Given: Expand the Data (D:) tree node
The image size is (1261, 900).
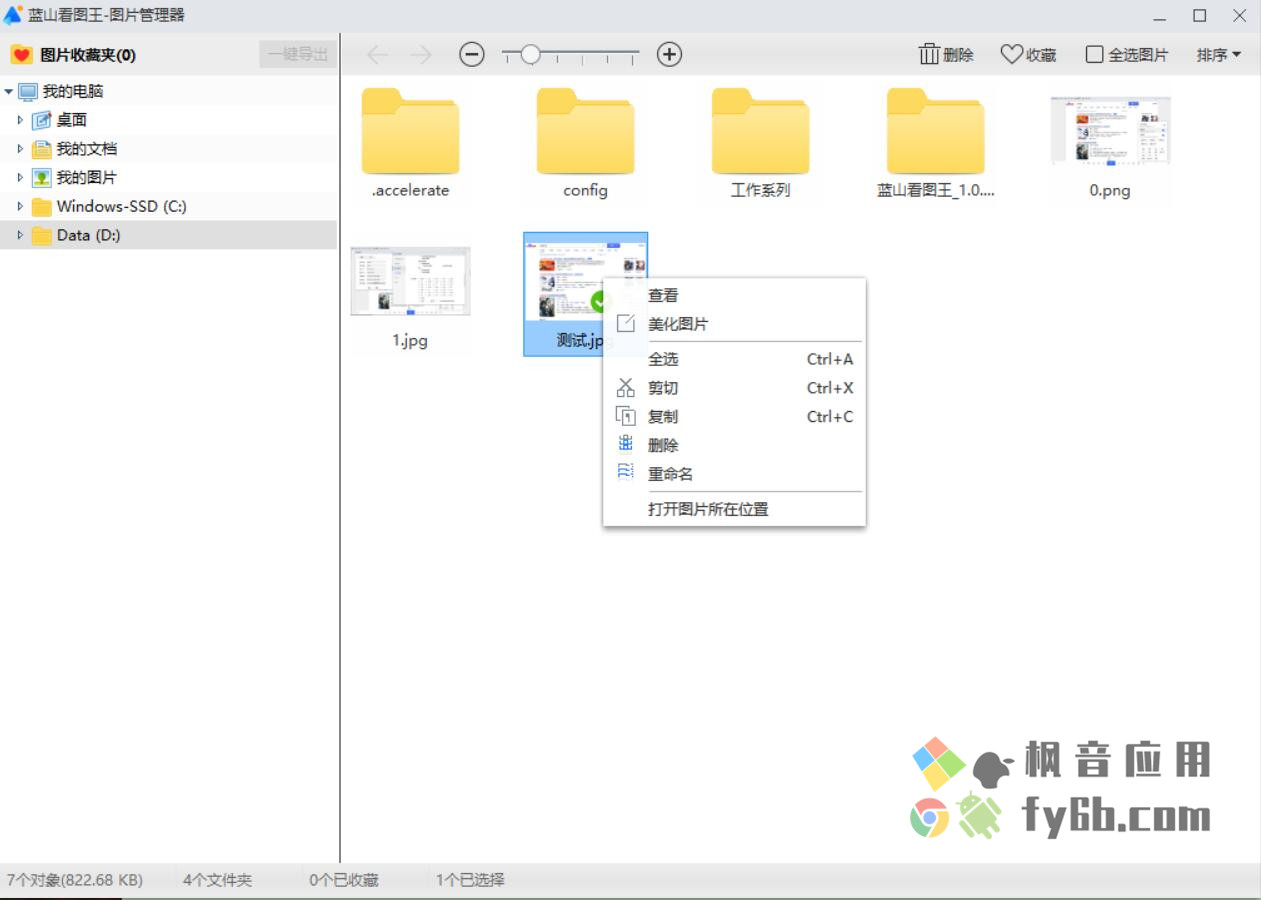Looking at the screenshot, I should pos(20,235).
